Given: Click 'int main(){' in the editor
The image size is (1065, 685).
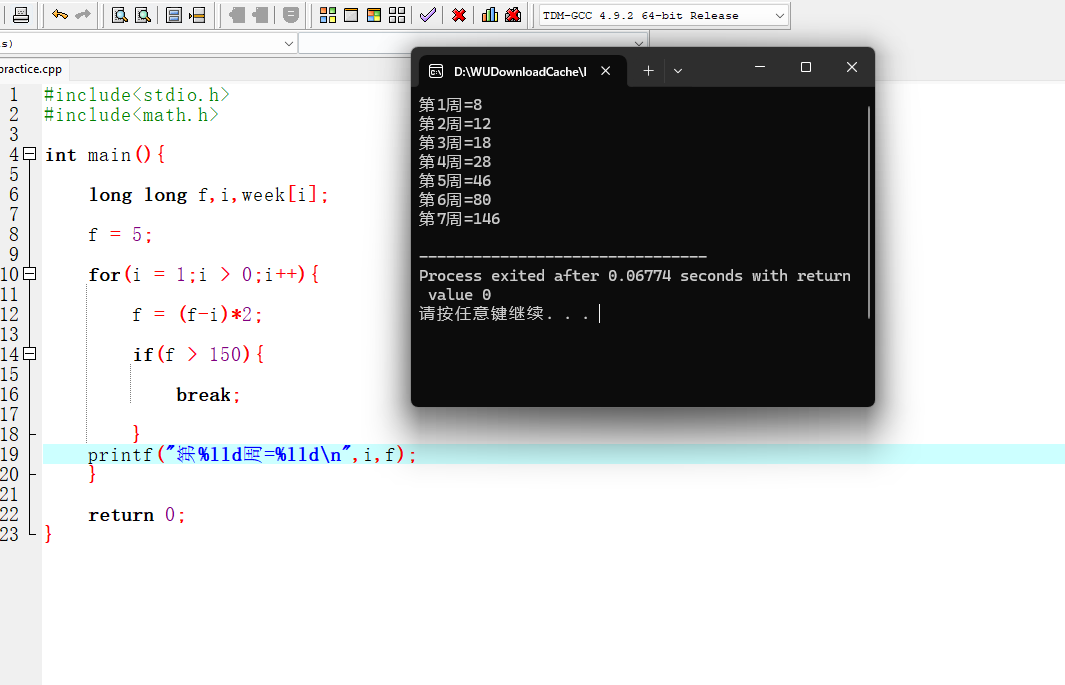Looking at the screenshot, I should point(105,154).
